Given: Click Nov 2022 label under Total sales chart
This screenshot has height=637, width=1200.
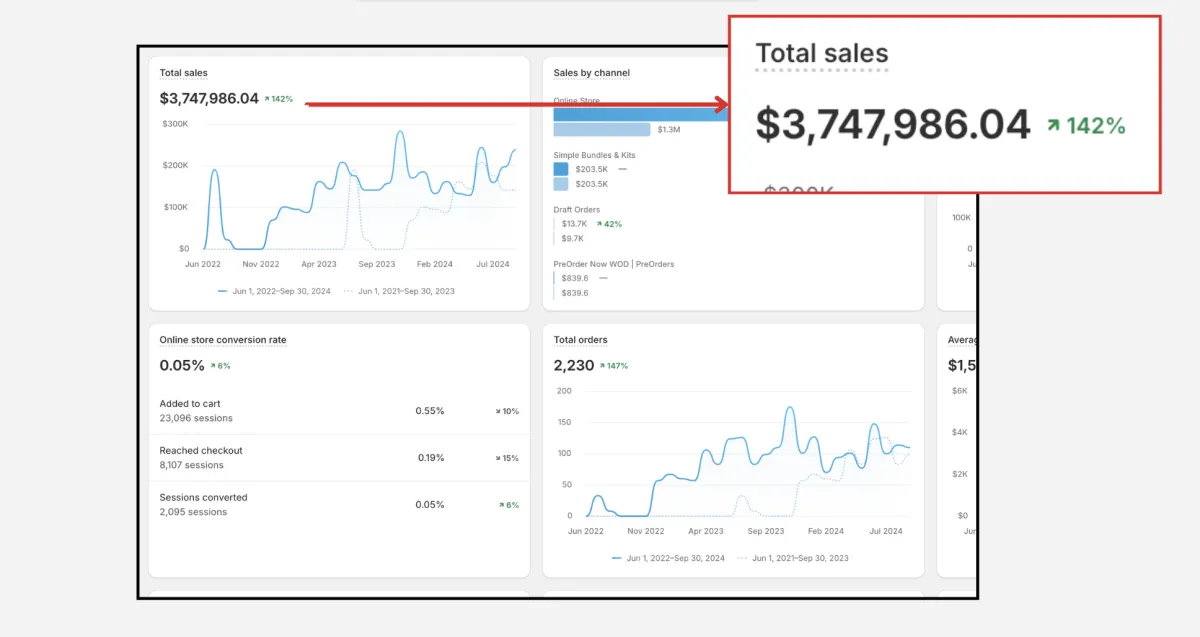Looking at the screenshot, I should tap(261, 264).
